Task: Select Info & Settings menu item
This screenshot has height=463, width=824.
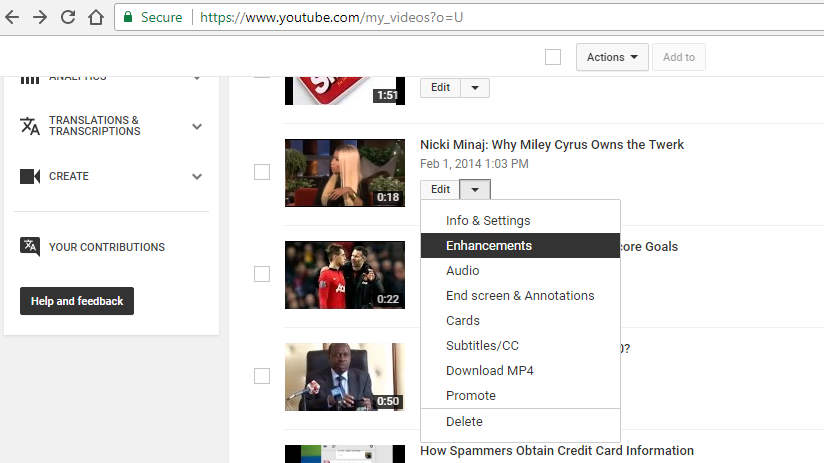Action: 520,221
